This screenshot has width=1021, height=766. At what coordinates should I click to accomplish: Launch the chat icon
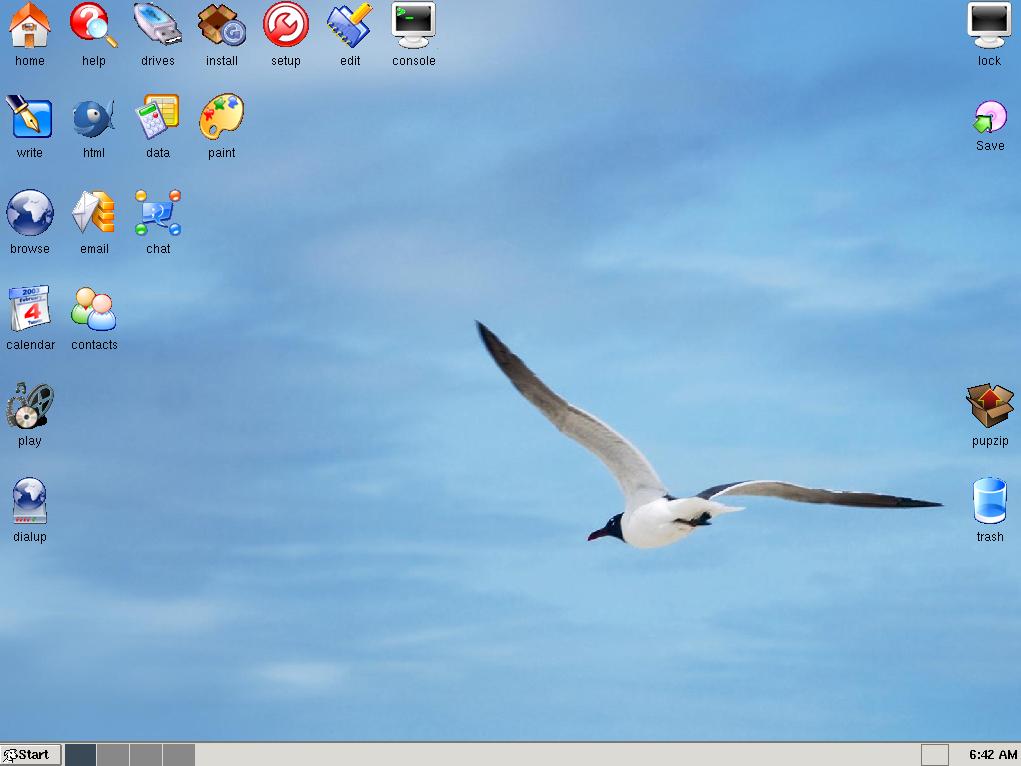(x=158, y=213)
